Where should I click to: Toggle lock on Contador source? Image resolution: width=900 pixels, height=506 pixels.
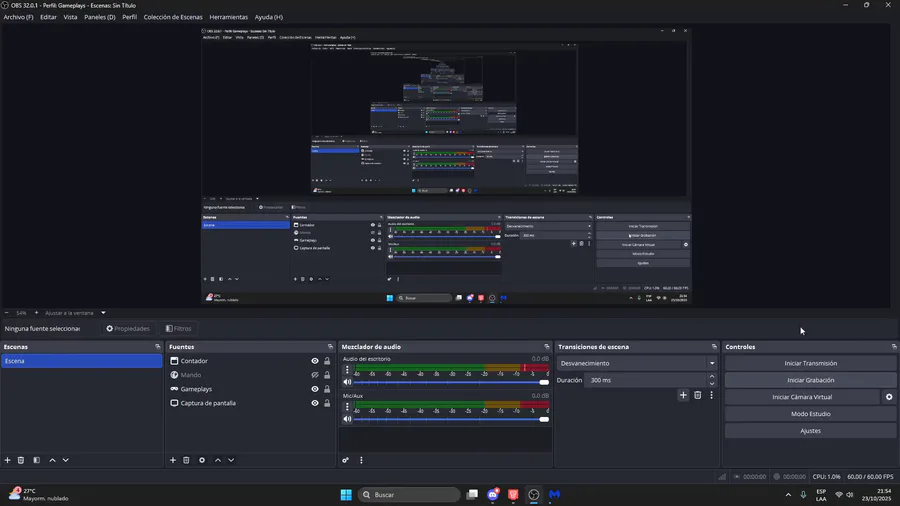point(327,361)
